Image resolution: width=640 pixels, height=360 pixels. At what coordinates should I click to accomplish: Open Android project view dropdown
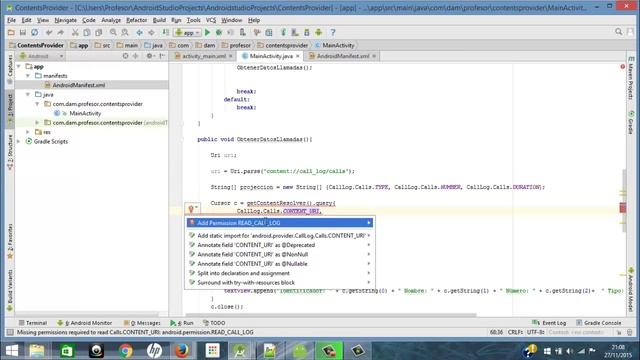click(41, 56)
